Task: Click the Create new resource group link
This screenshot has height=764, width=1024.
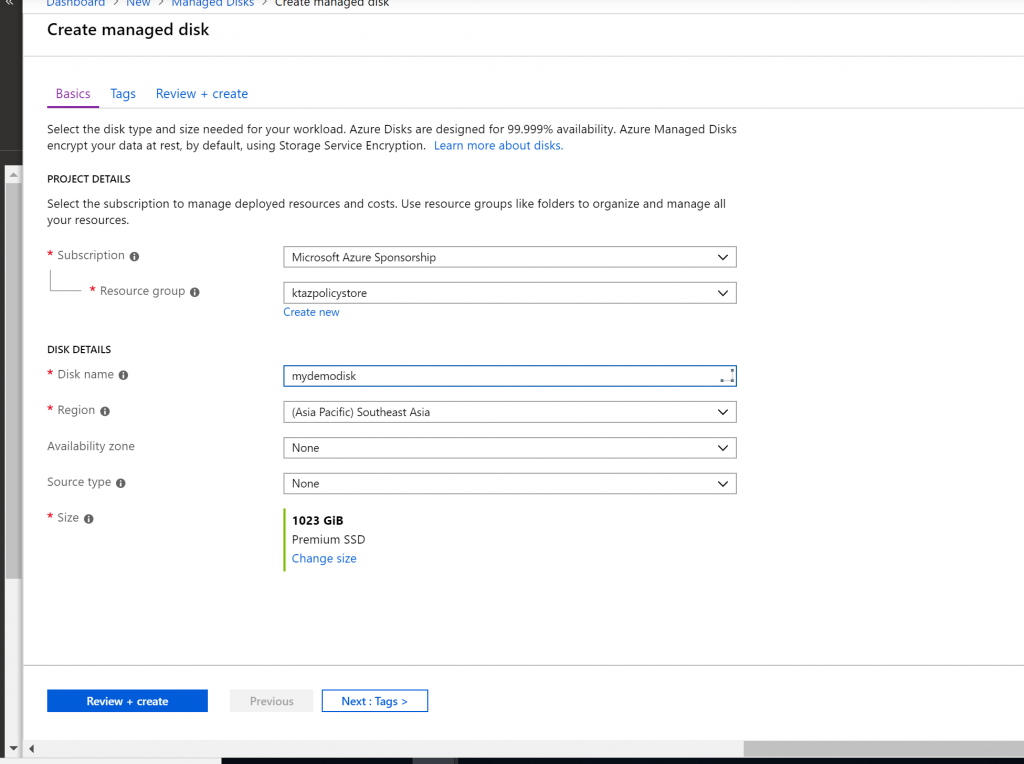Action: [311, 312]
